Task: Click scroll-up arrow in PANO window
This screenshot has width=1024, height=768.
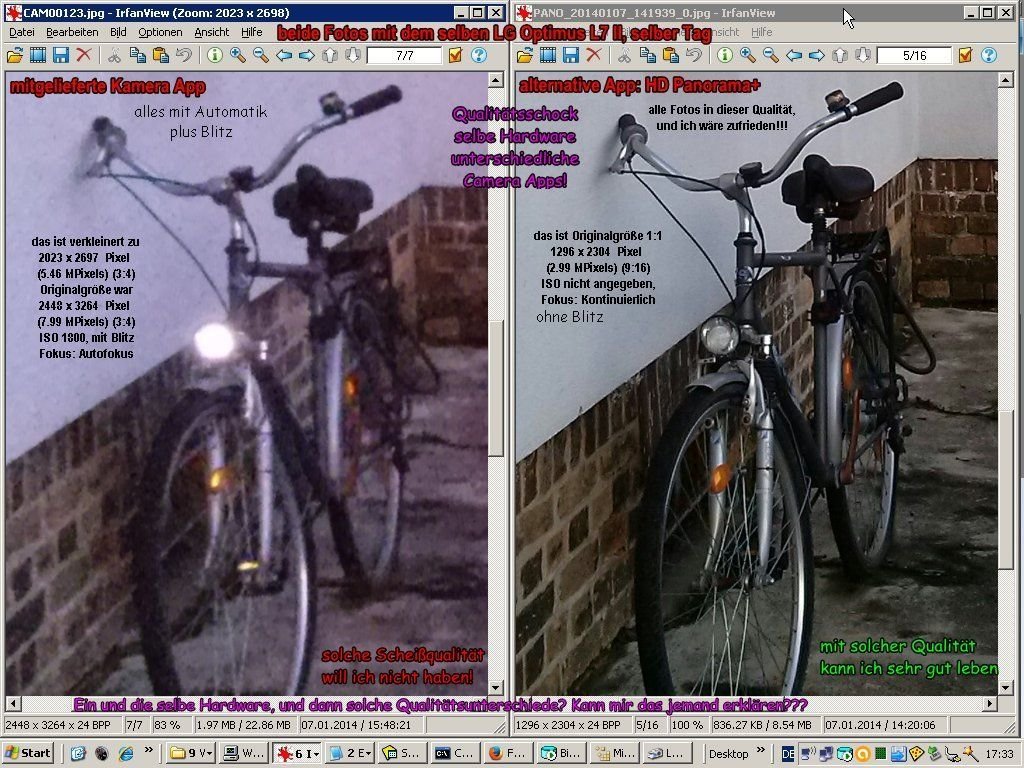Action: coord(1006,80)
